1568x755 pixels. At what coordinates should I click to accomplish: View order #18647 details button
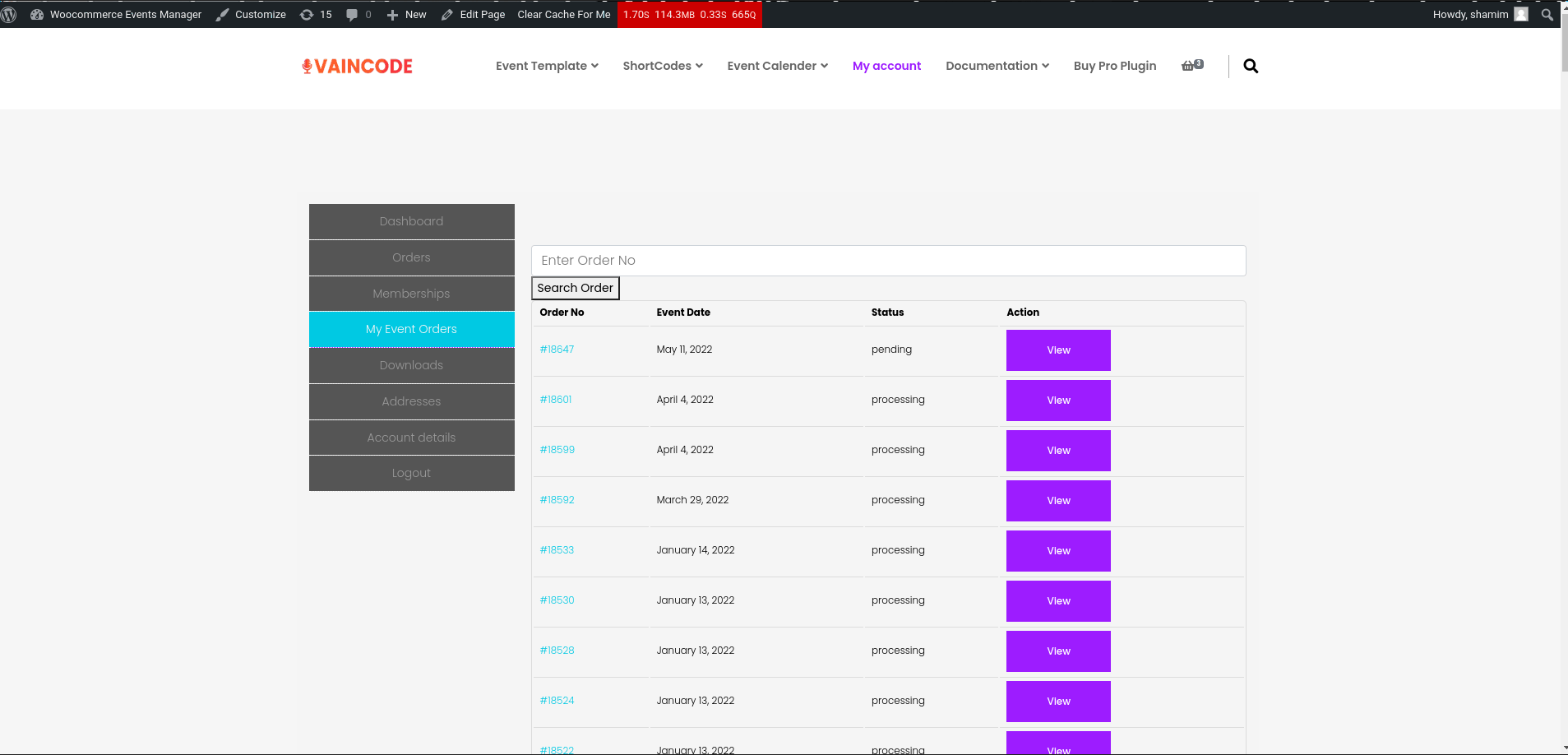click(x=1058, y=350)
